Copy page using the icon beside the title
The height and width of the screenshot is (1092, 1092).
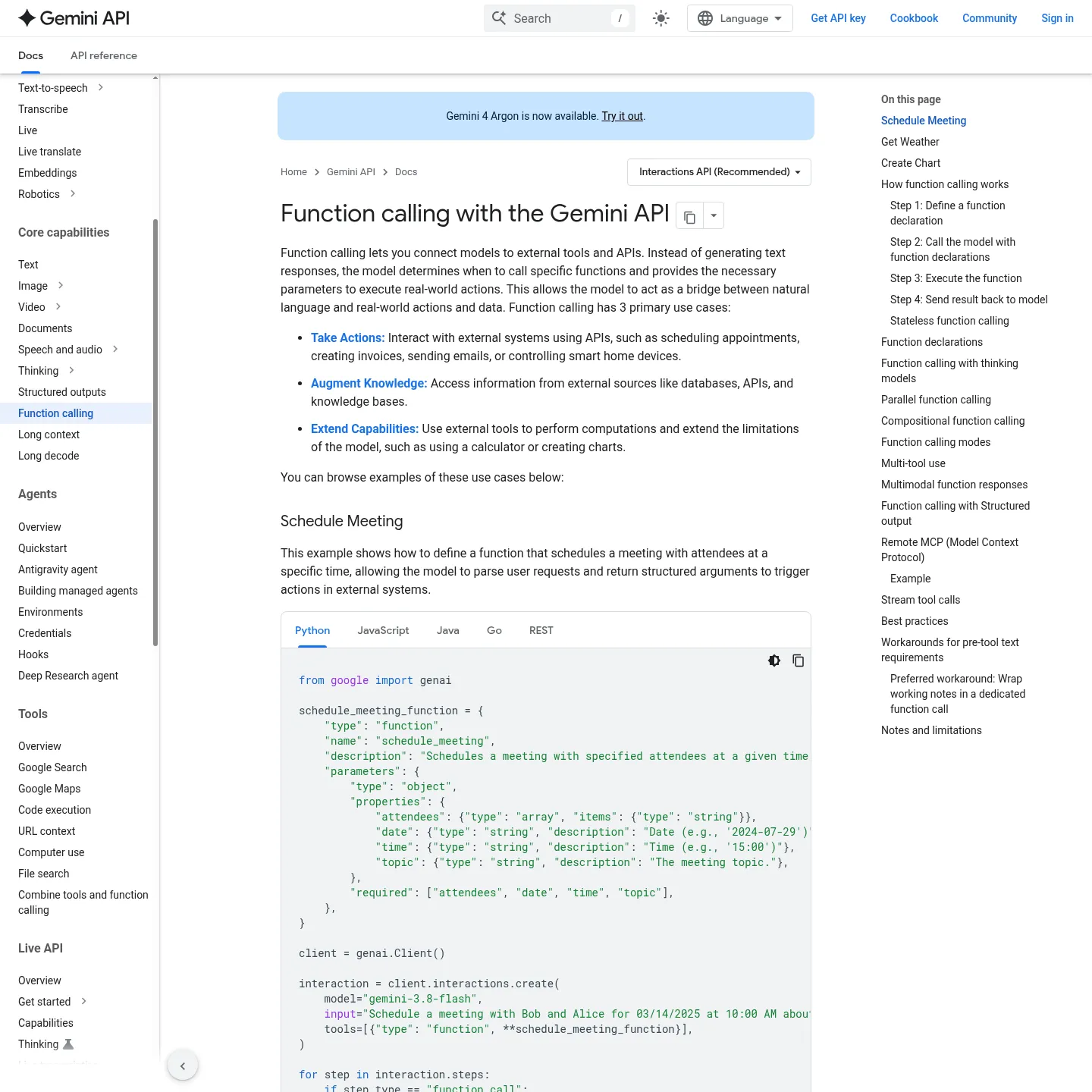point(689,216)
